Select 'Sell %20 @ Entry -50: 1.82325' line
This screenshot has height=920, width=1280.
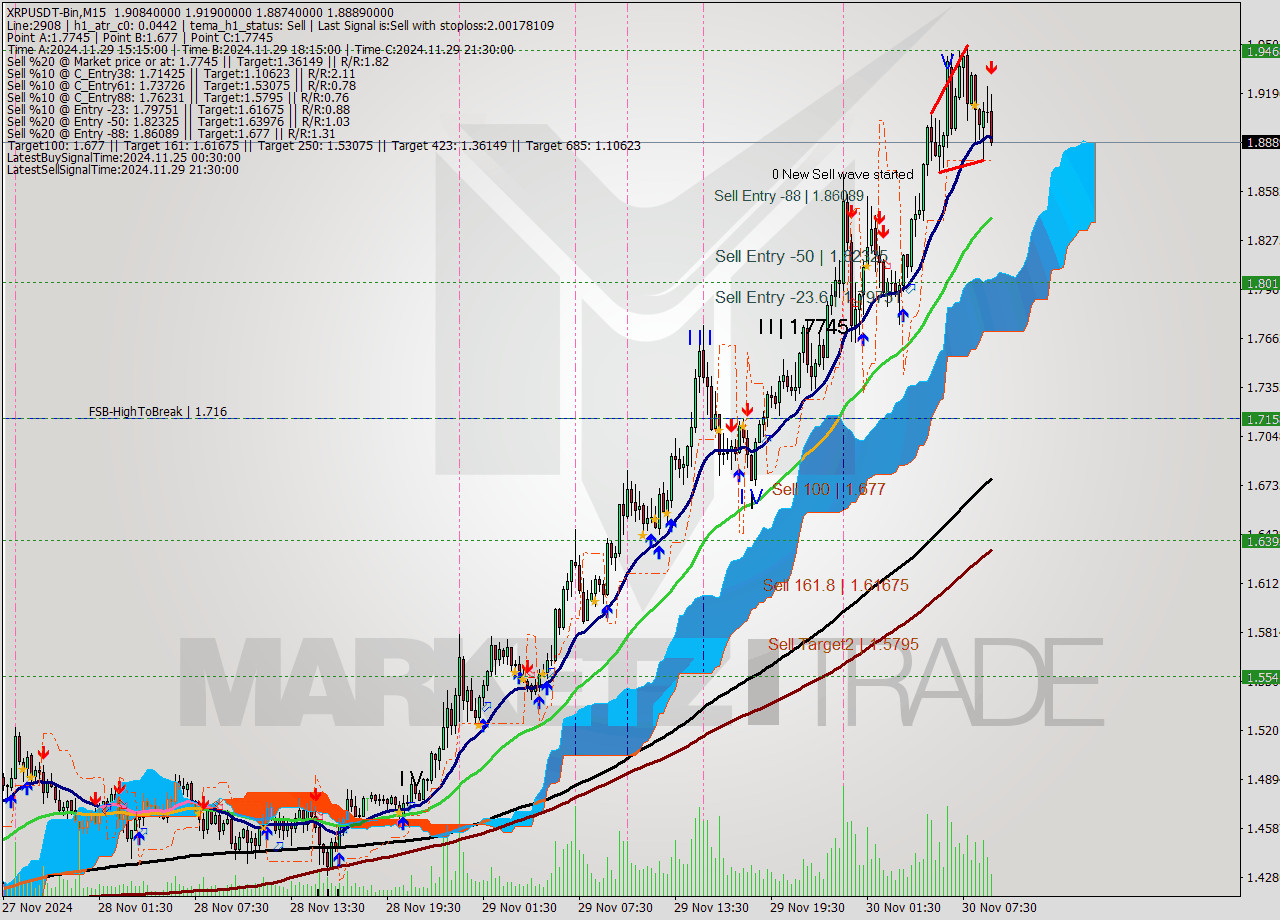pyautogui.click(x=178, y=121)
